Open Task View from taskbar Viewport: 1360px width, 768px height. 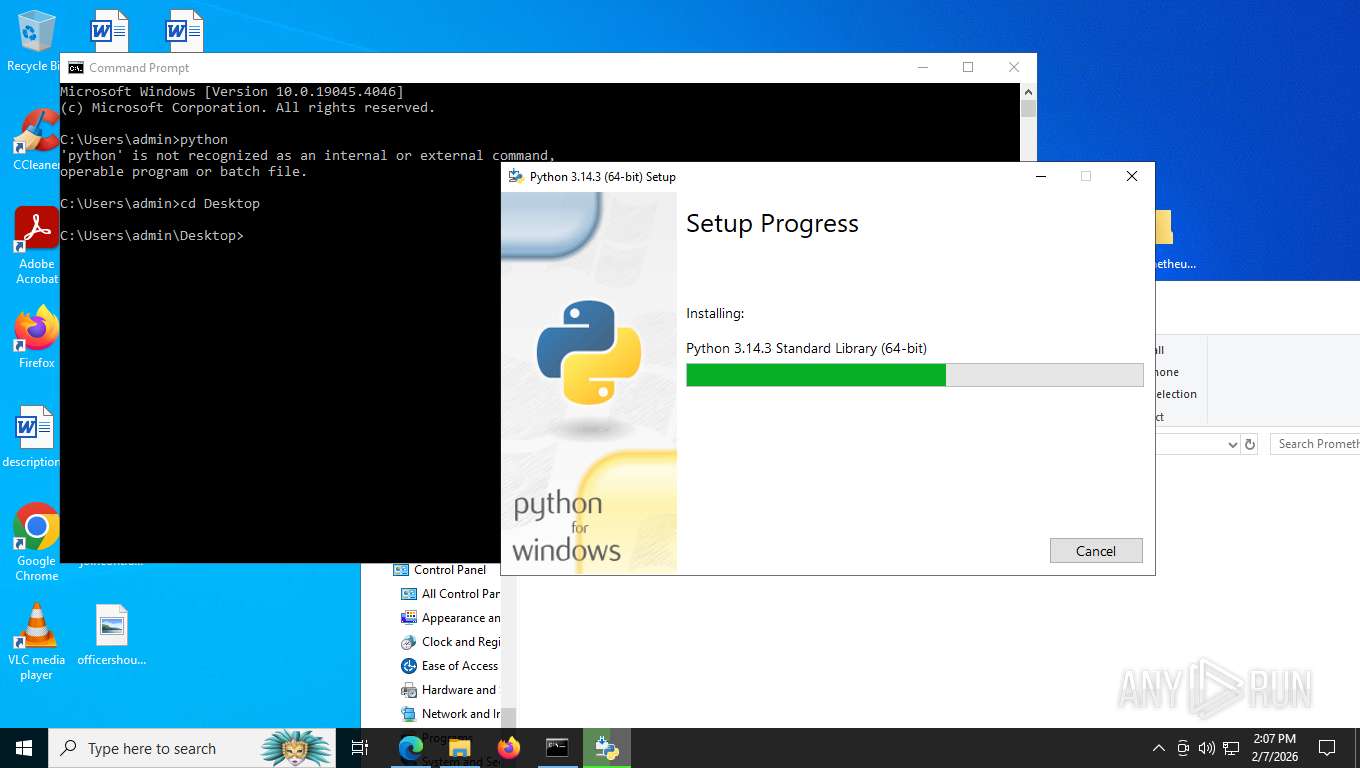pyautogui.click(x=360, y=748)
